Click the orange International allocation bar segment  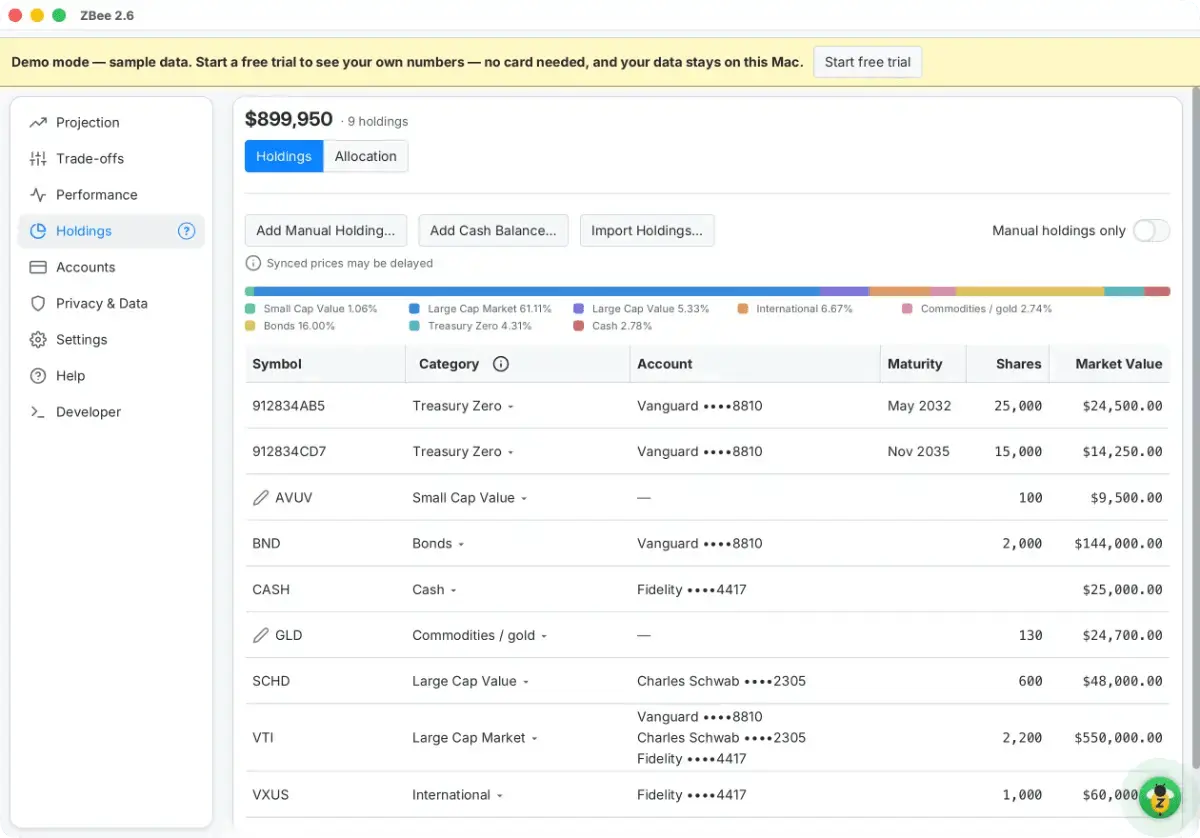pyautogui.click(x=900, y=291)
